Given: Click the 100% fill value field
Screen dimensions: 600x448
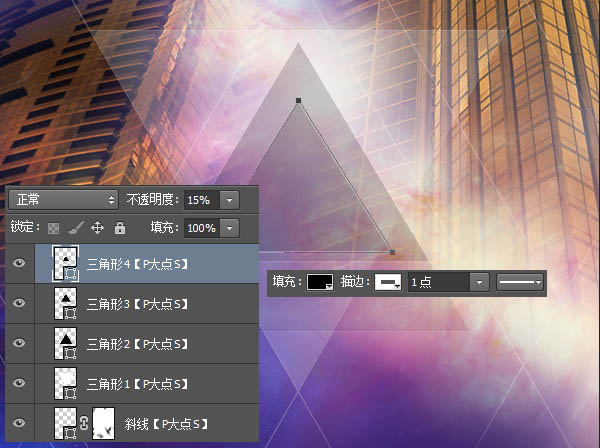Looking at the screenshot, I should click(x=202, y=228).
